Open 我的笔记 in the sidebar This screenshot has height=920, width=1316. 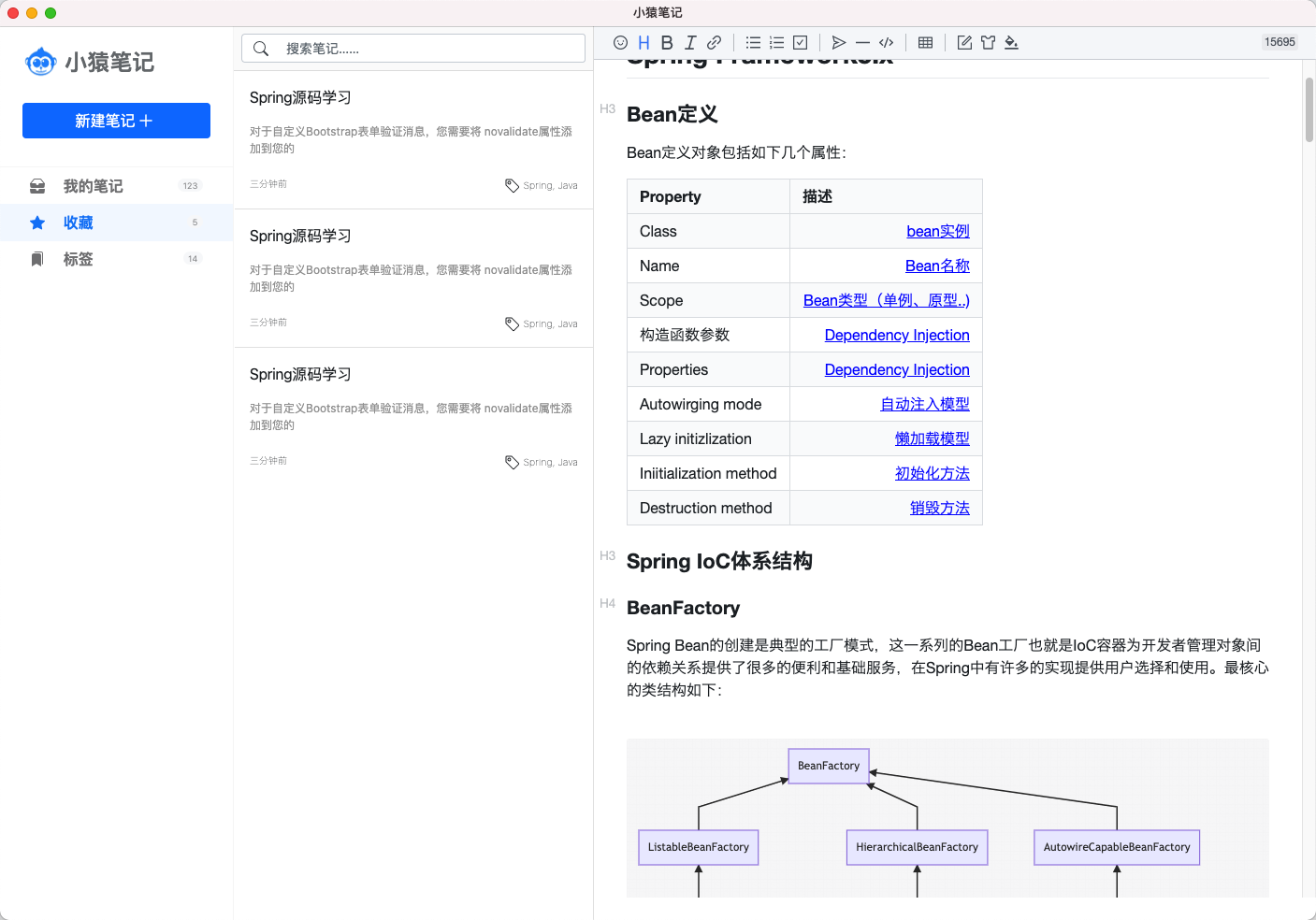116,186
